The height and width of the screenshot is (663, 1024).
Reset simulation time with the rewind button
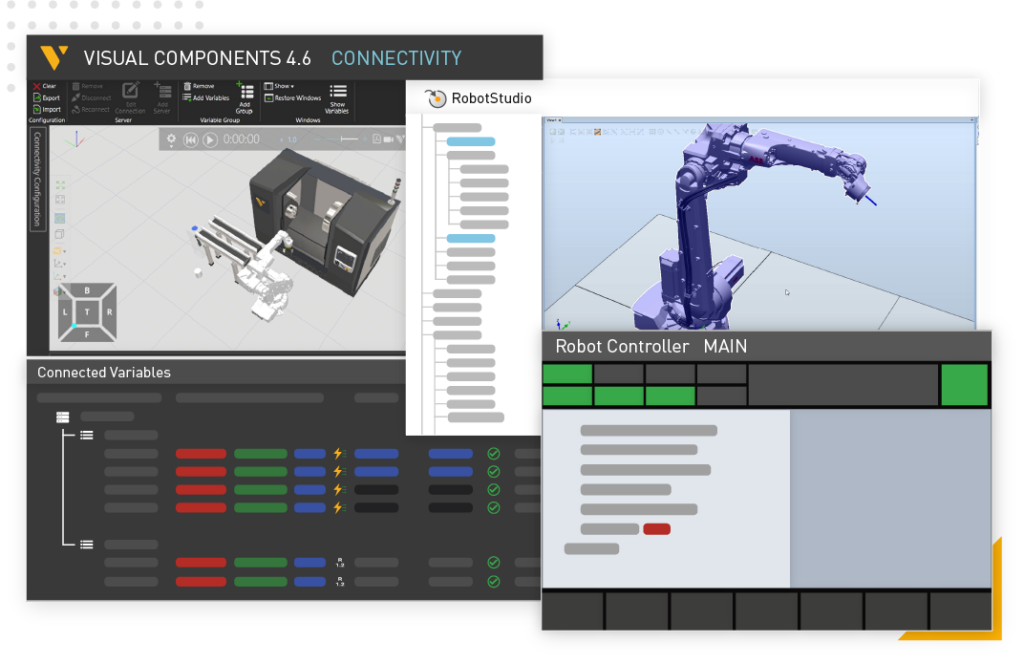[x=191, y=139]
